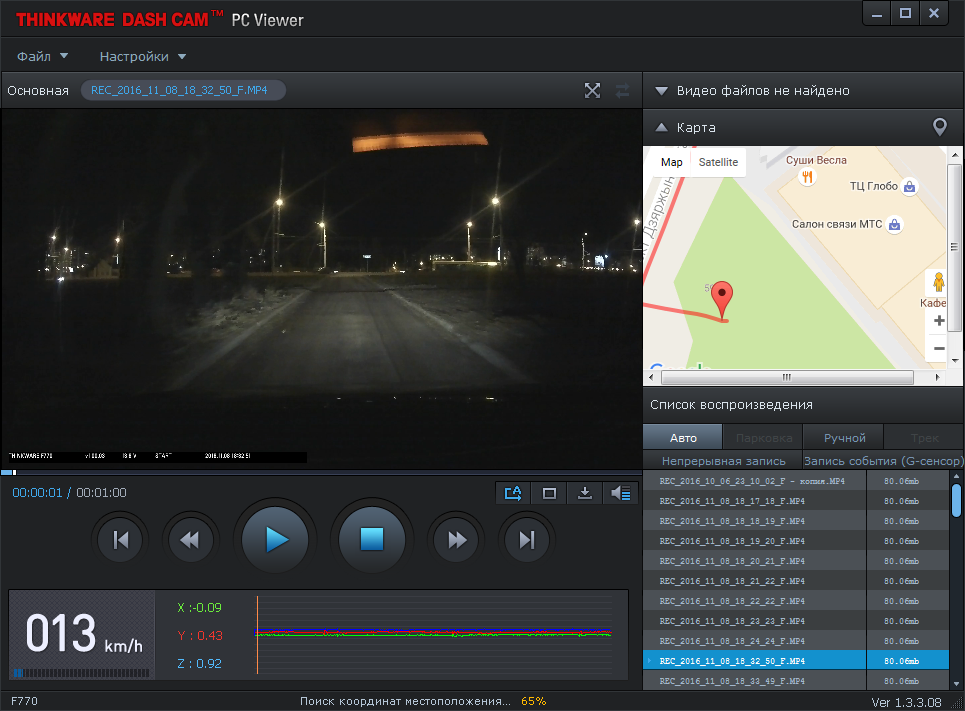This screenshot has width=965, height=711.
Task: Click the map location pin icon
Action: (940, 127)
